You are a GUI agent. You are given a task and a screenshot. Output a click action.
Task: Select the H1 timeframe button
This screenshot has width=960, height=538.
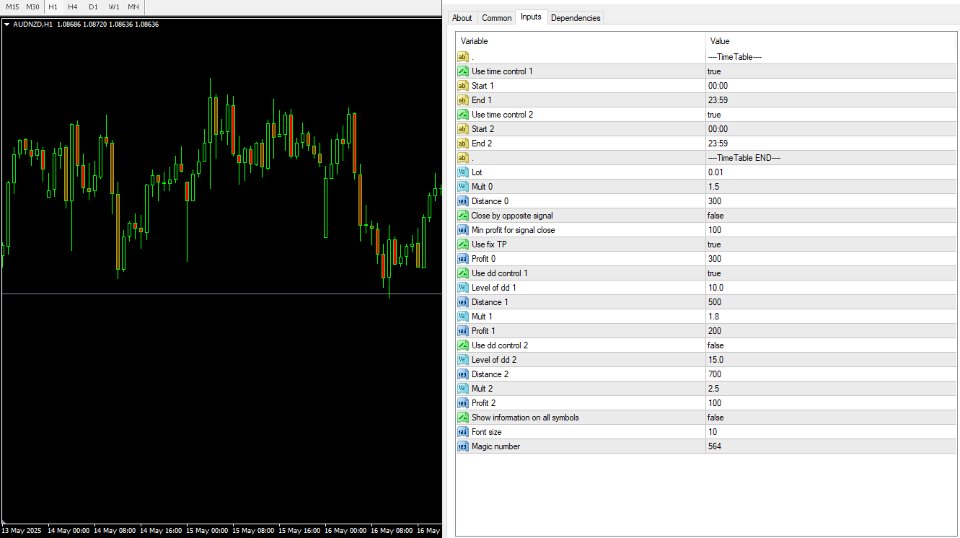53,7
